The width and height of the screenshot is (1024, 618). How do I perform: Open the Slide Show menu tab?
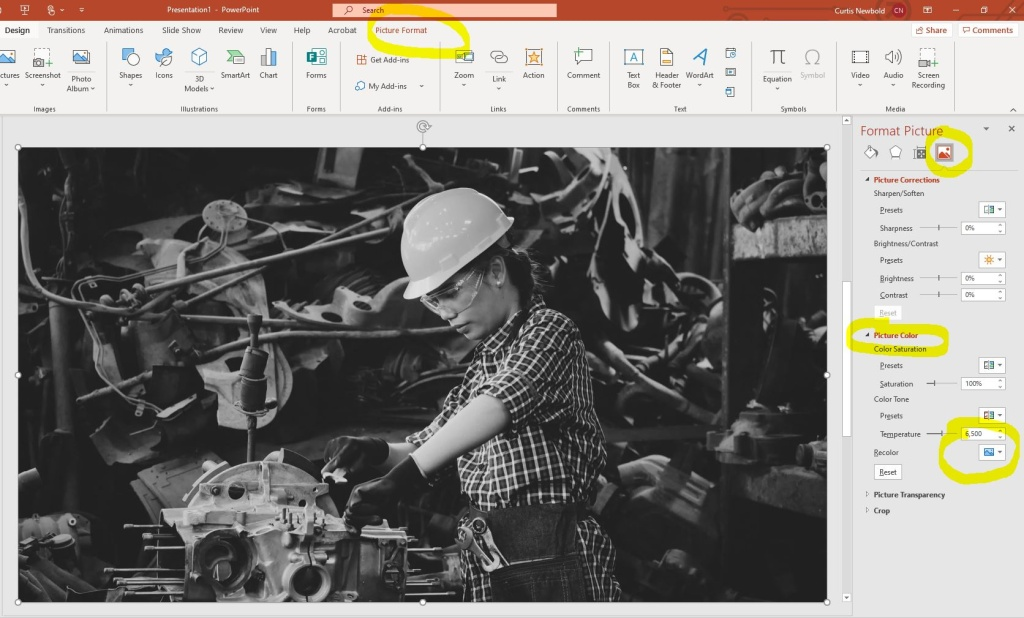click(181, 30)
